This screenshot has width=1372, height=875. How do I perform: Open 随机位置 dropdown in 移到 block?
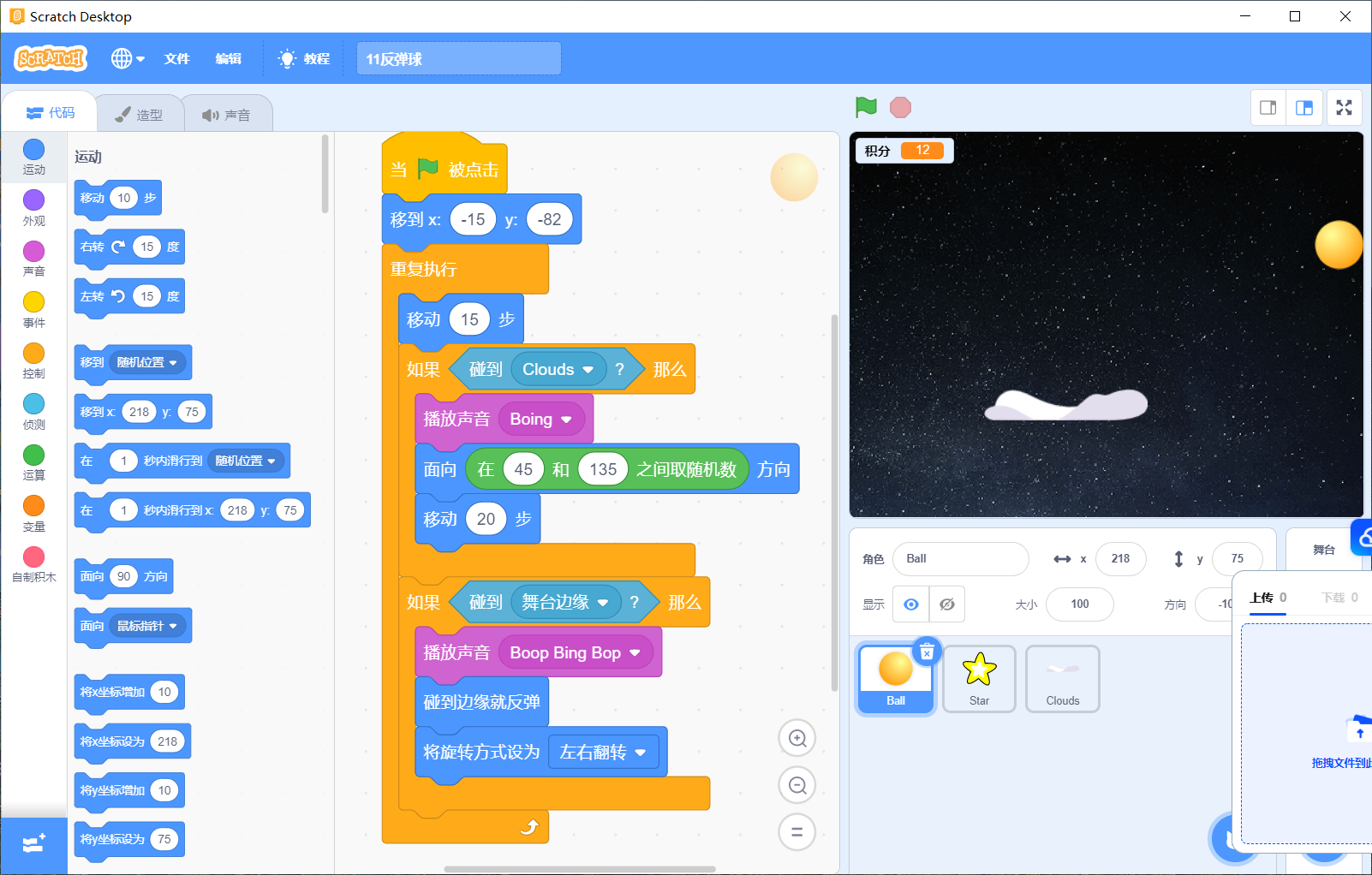pyautogui.click(x=147, y=362)
